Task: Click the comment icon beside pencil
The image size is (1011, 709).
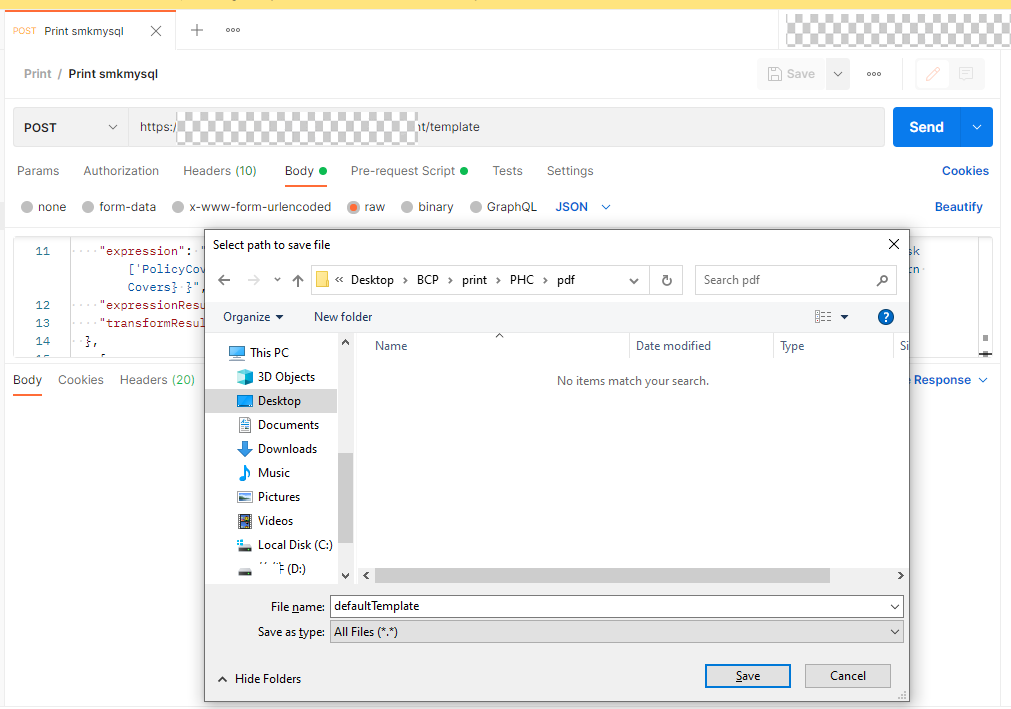Action: coord(966,74)
